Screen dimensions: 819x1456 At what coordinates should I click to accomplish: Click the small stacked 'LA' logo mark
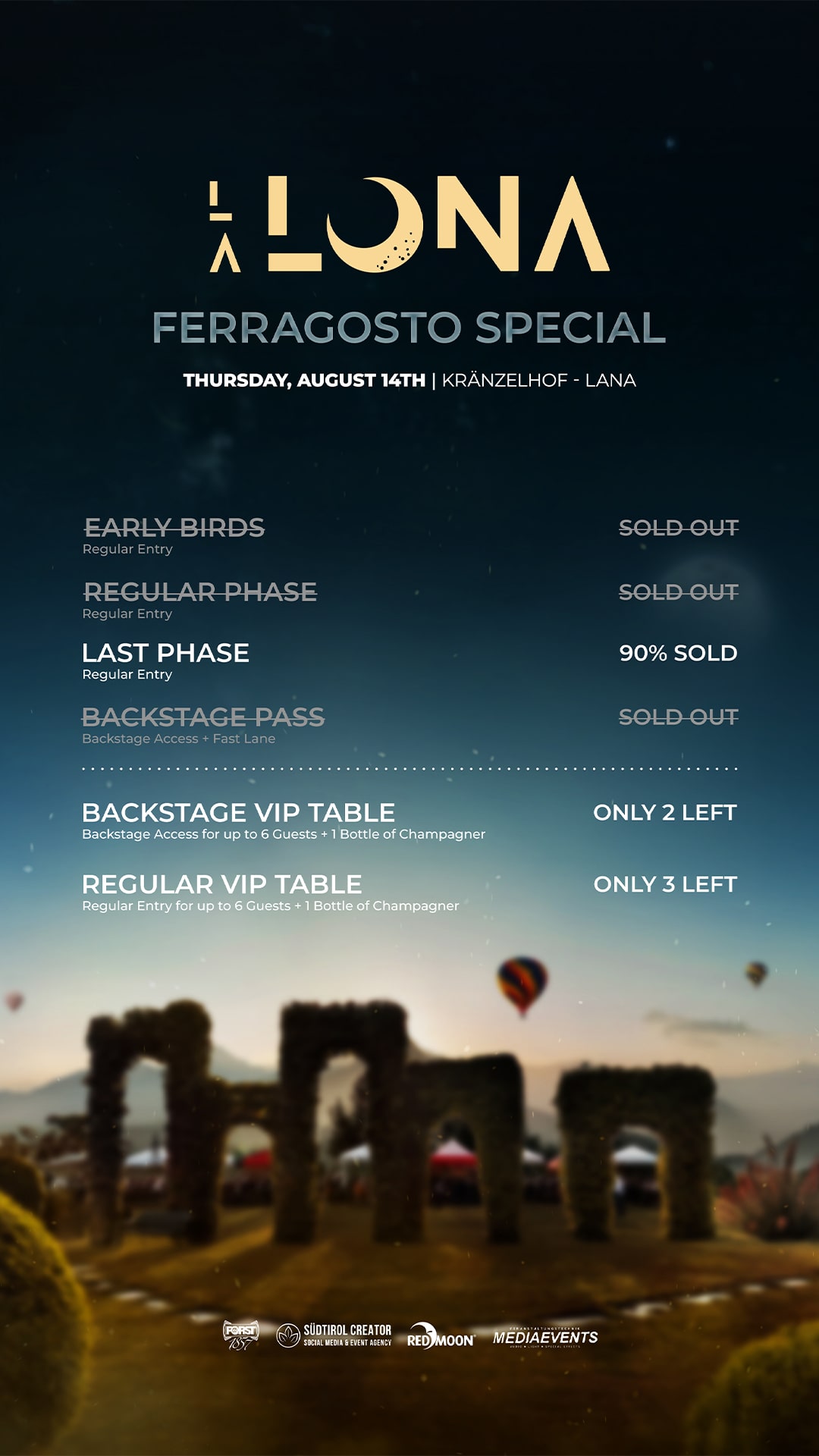223,226
